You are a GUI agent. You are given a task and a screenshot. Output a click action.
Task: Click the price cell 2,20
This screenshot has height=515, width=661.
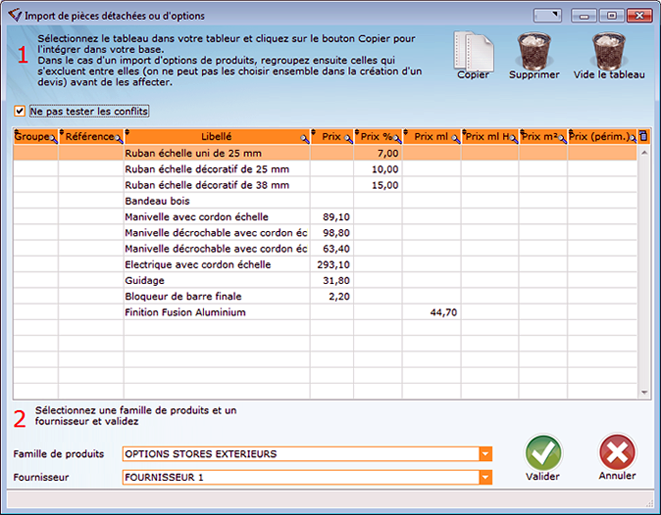332,297
